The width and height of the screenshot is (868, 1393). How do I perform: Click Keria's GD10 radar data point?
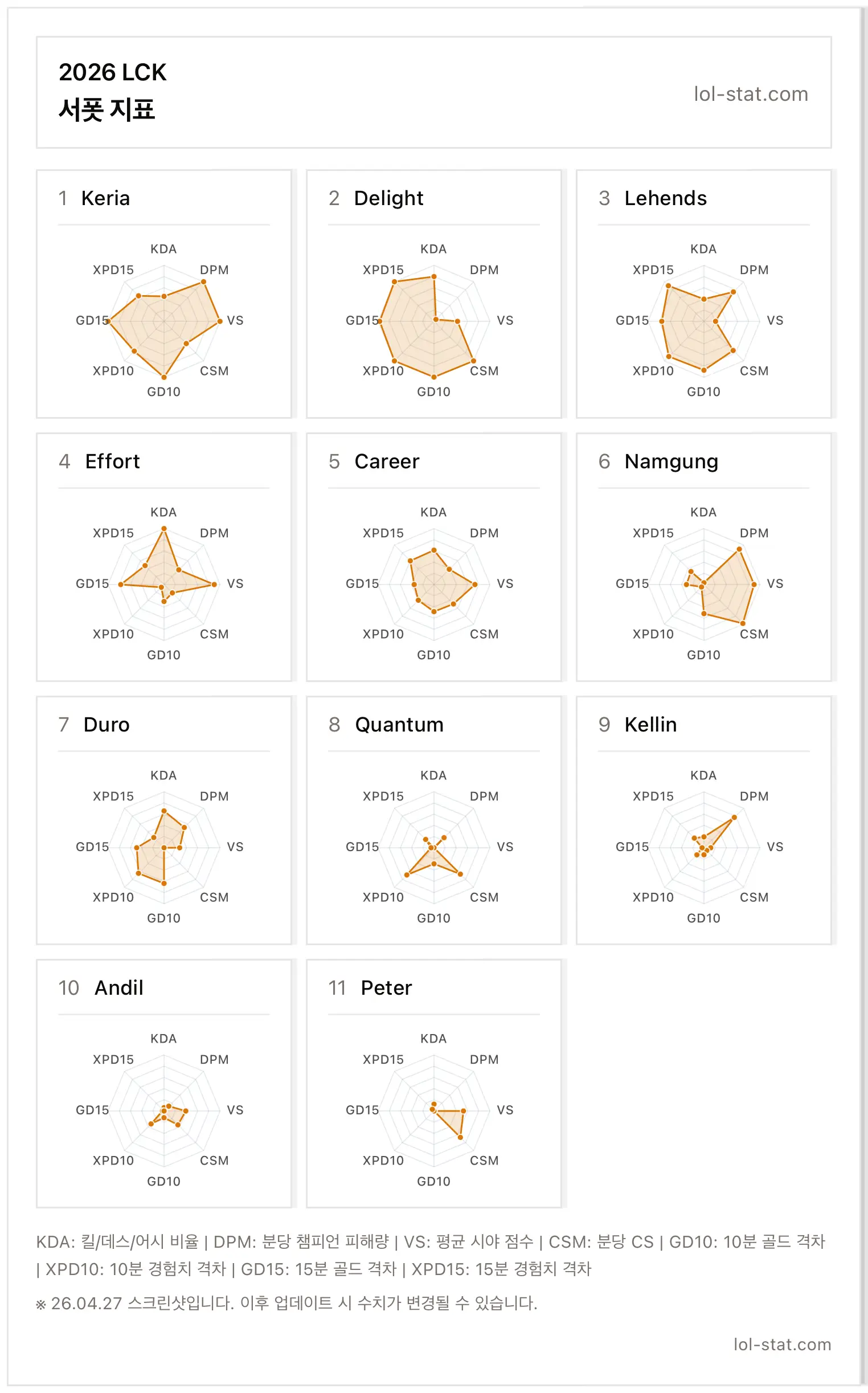[163, 377]
